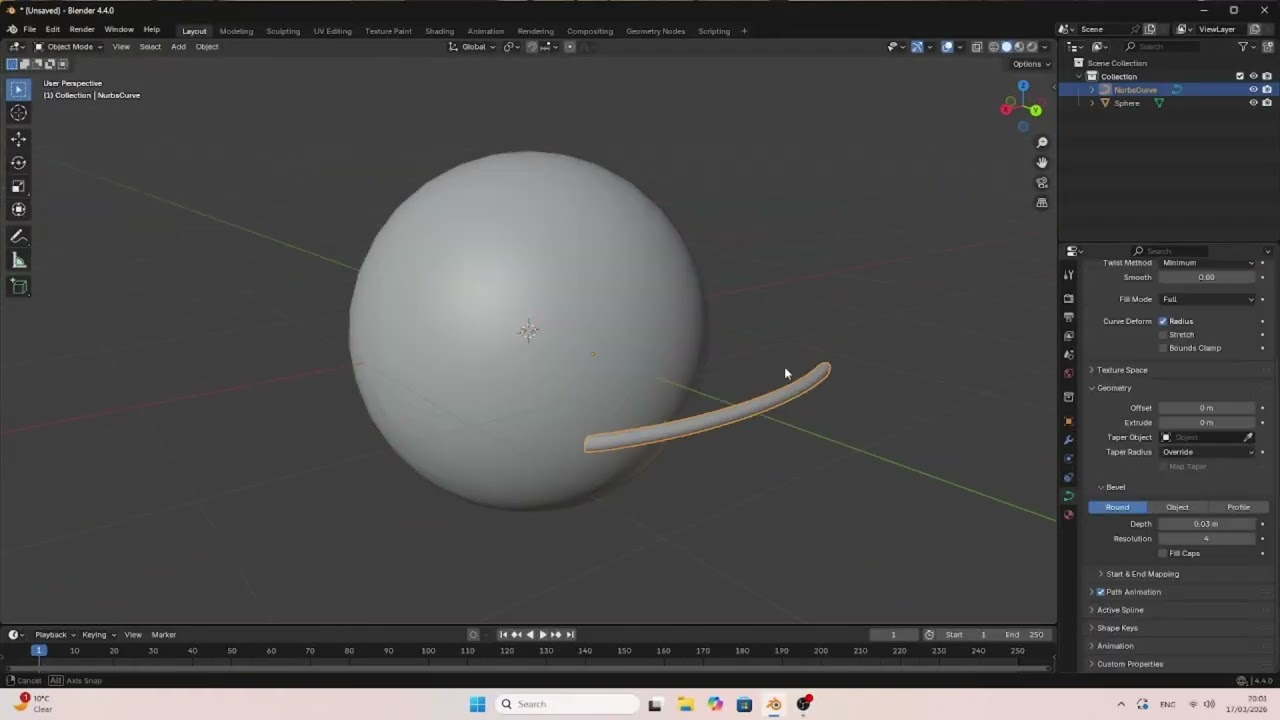Select the Cursor tool in the toolbar
Image resolution: width=1280 pixels, height=720 pixels.
(18, 113)
